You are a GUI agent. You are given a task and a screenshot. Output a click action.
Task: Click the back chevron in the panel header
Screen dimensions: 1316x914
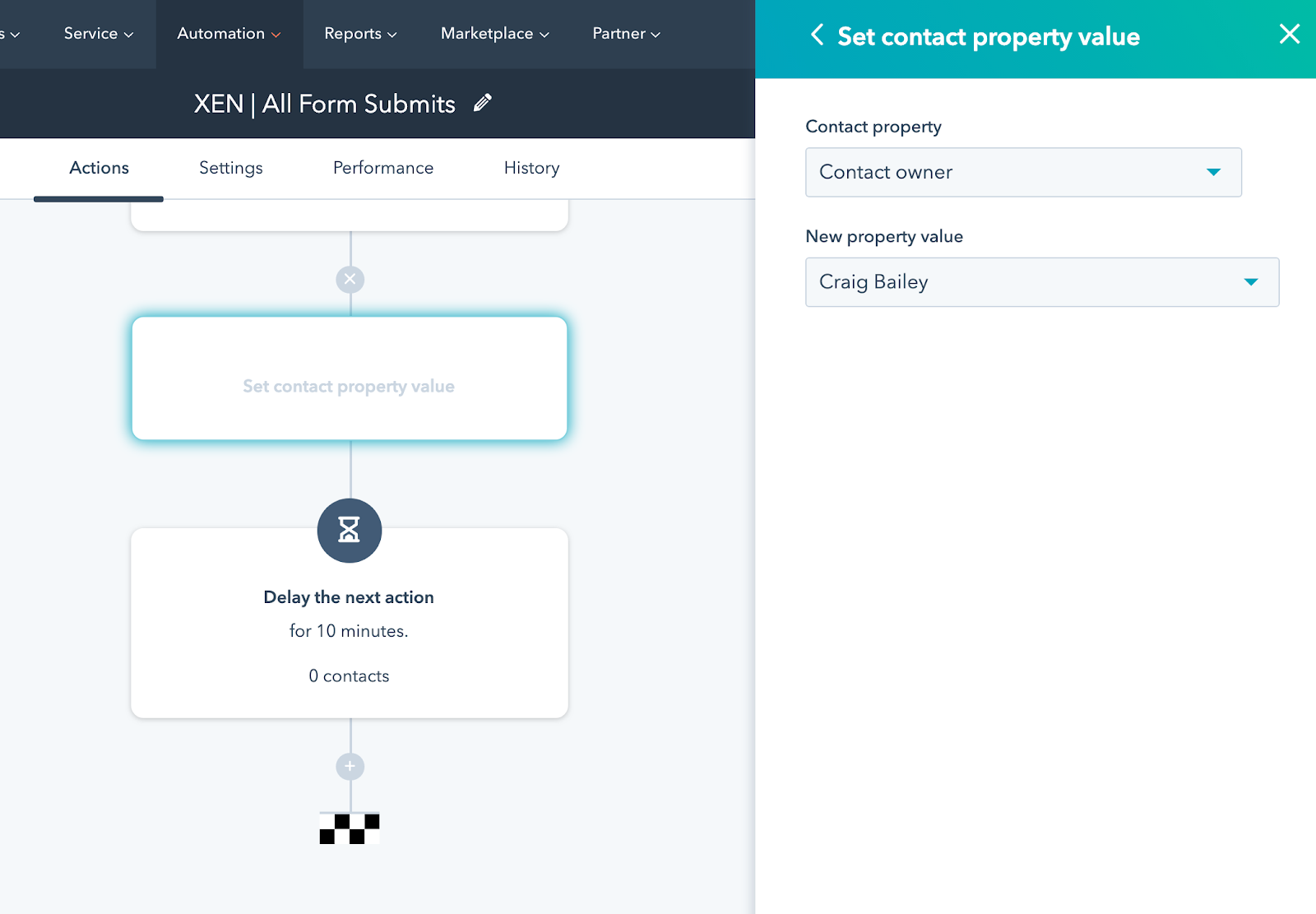pos(817,35)
